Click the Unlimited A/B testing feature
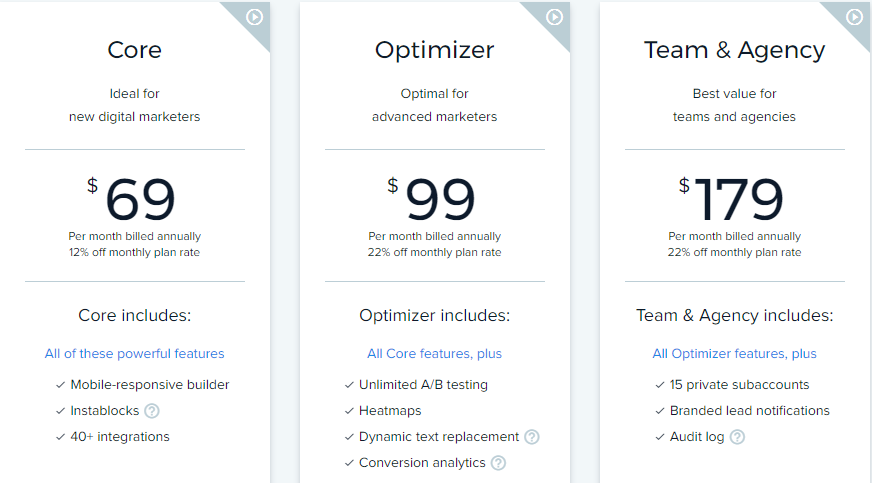Image resolution: width=872 pixels, height=483 pixels. pyautogui.click(x=423, y=385)
